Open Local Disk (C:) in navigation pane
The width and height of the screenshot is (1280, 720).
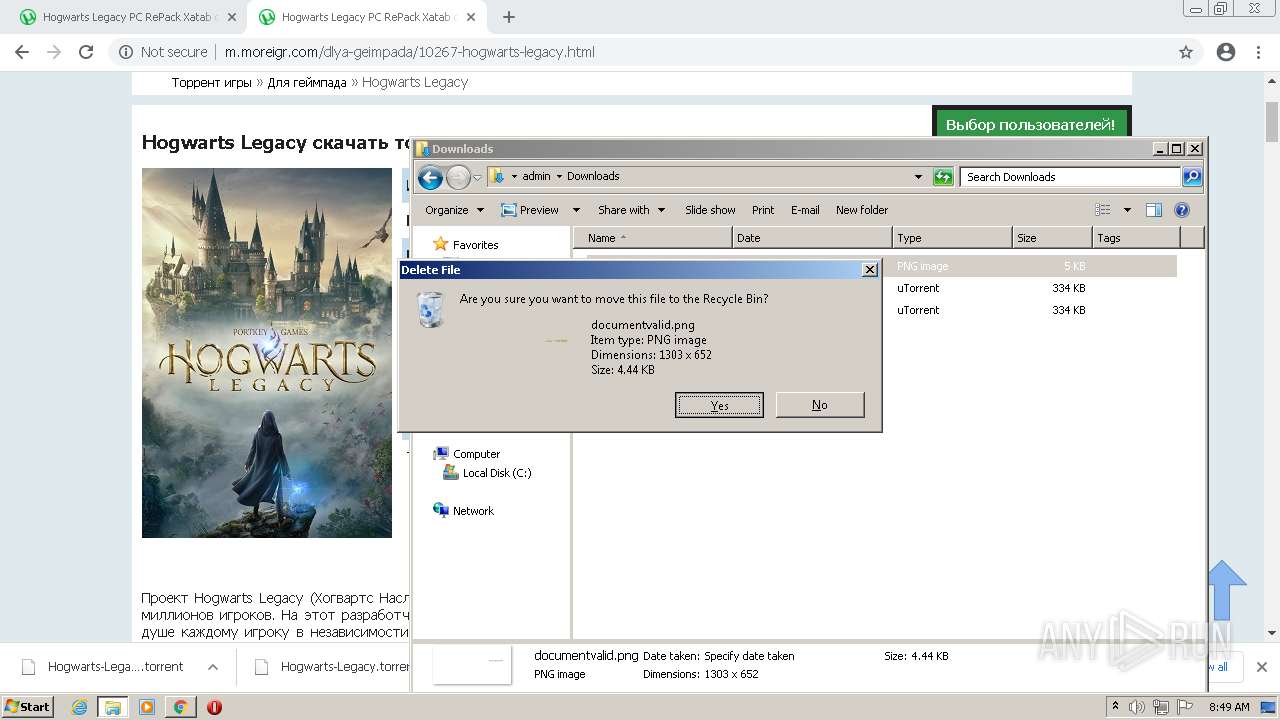click(487, 473)
